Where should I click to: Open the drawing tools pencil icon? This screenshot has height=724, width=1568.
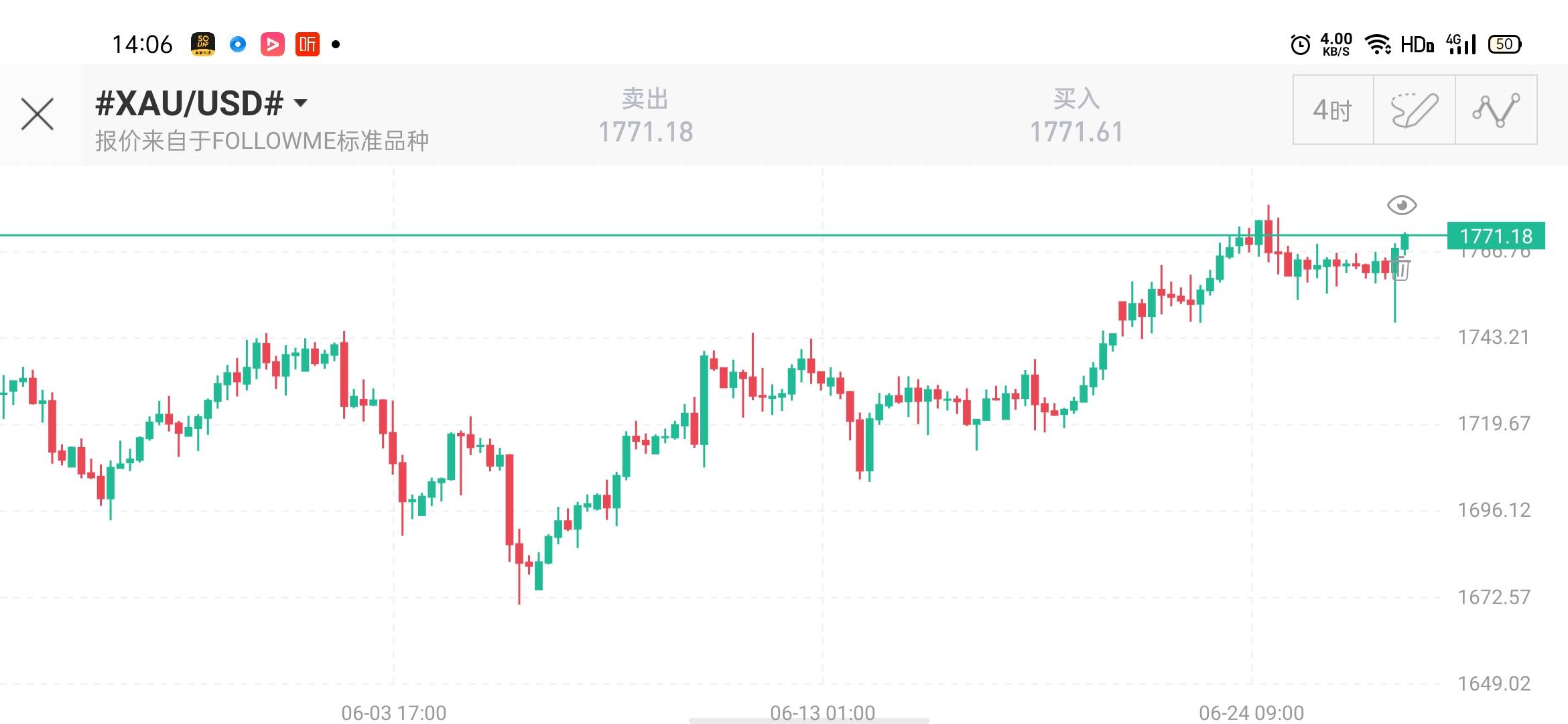[x=1415, y=110]
